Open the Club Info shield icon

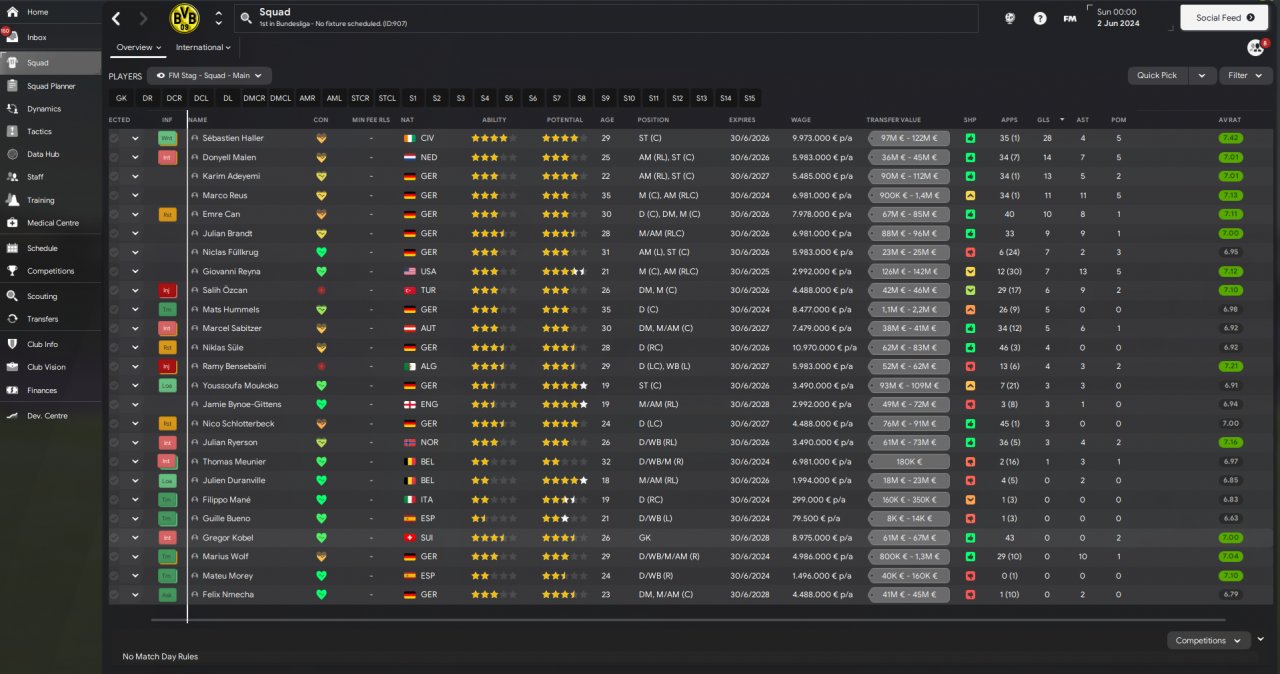[12, 344]
